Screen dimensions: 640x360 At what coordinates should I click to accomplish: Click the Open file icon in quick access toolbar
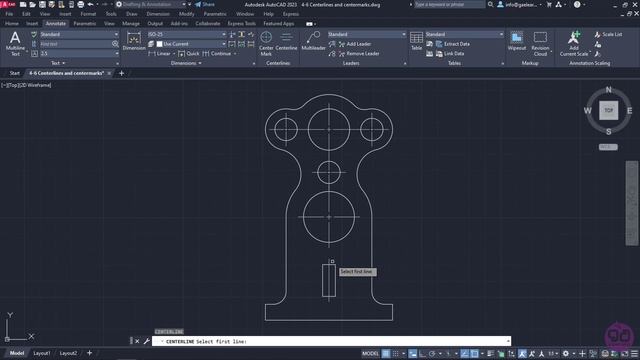33,4
